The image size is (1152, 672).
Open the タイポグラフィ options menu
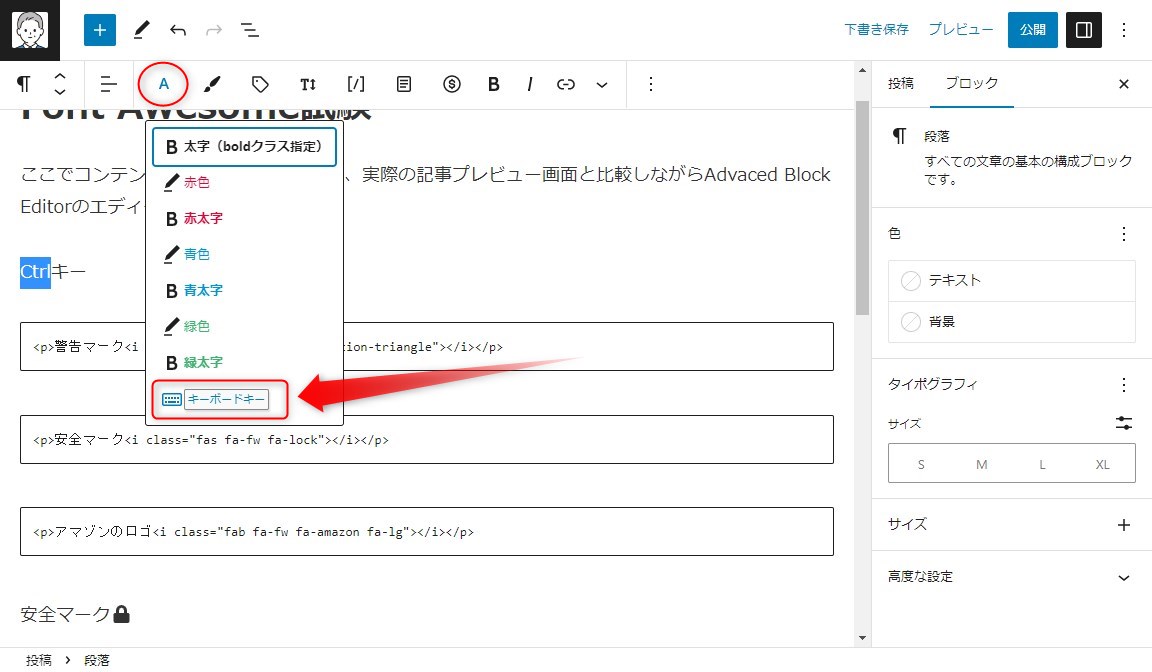coord(1123,383)
